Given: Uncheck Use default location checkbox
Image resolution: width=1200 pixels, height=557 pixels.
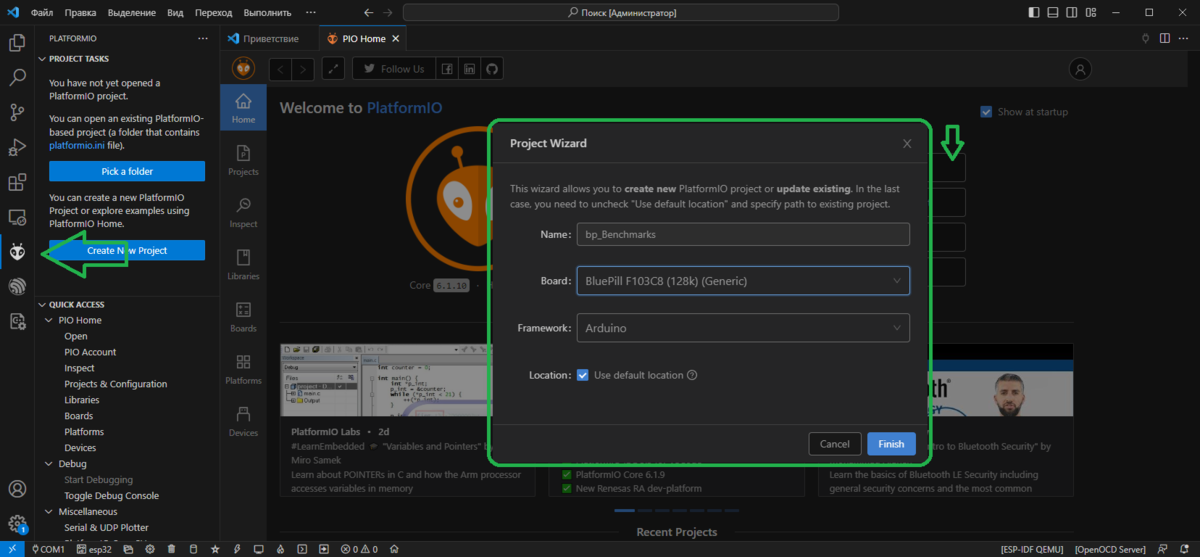Looking at the screenshot, I should [583, 375].
